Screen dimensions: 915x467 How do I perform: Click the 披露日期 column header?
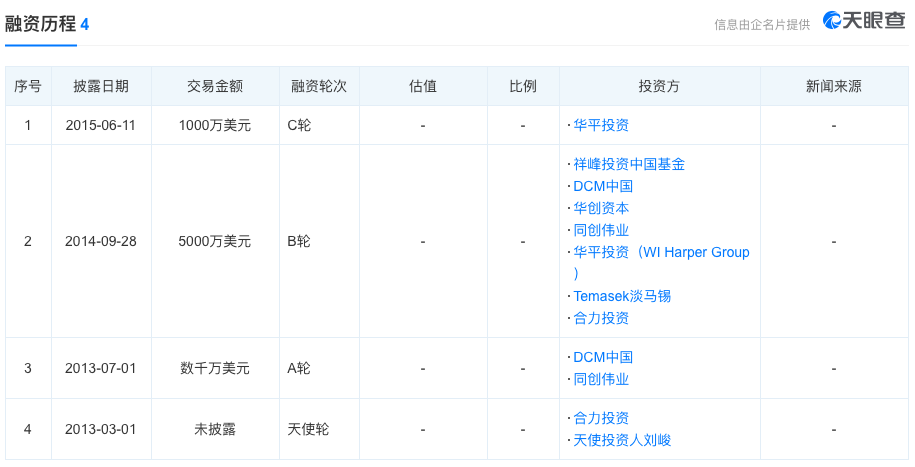(x=101, y=86)
